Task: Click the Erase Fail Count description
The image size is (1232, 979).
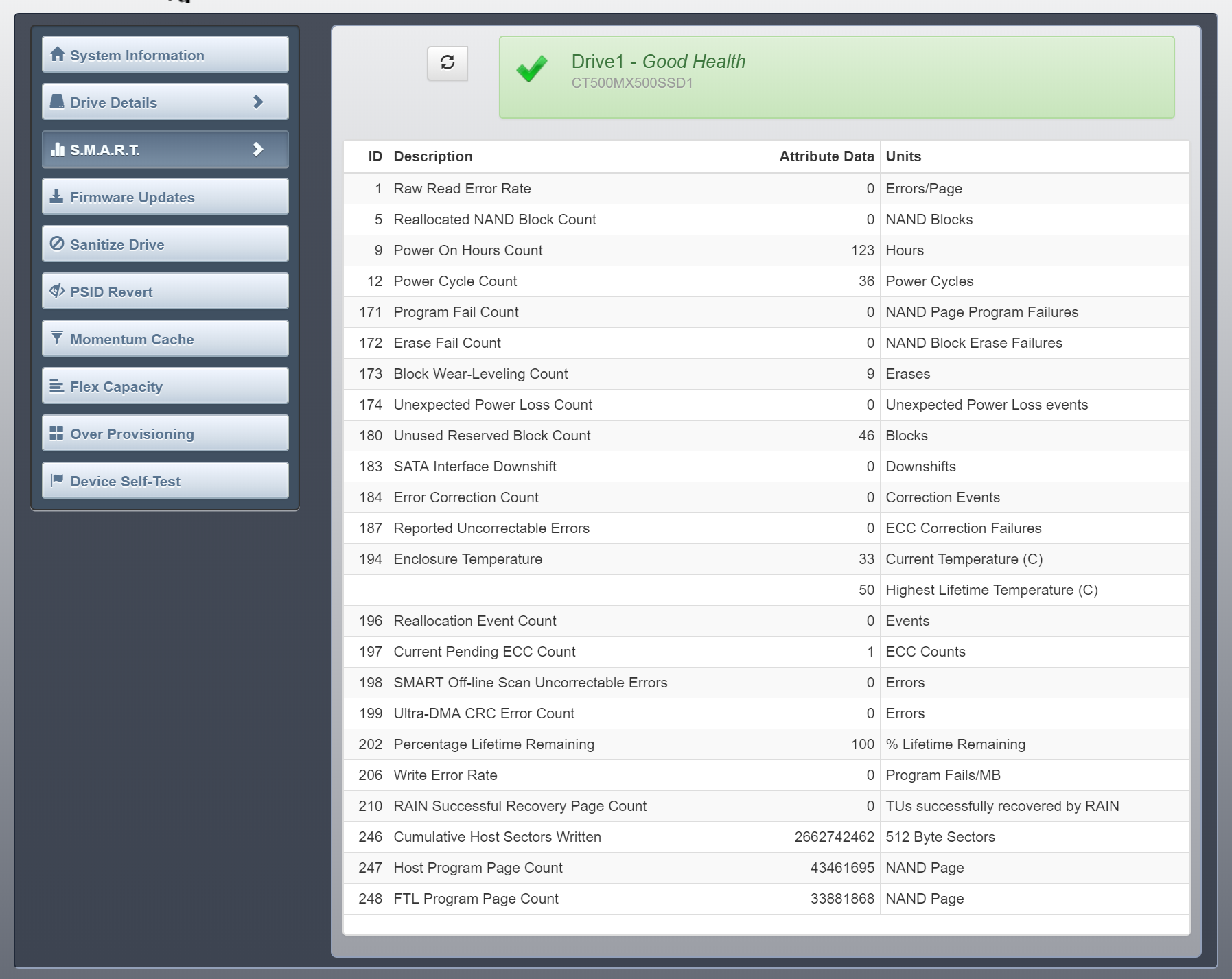Action: pos(447,343)
